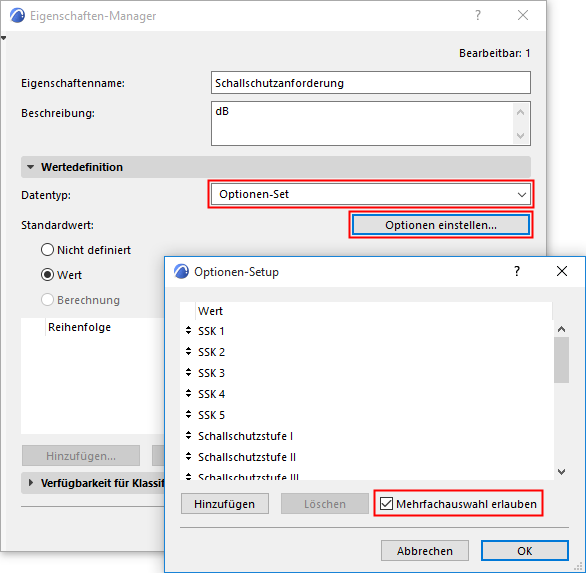Click the up arrow in the Beschreibung field
Image resolution: width=586 pixels, height=573 pixels.
pyautogui.click(x=520, y=112)
